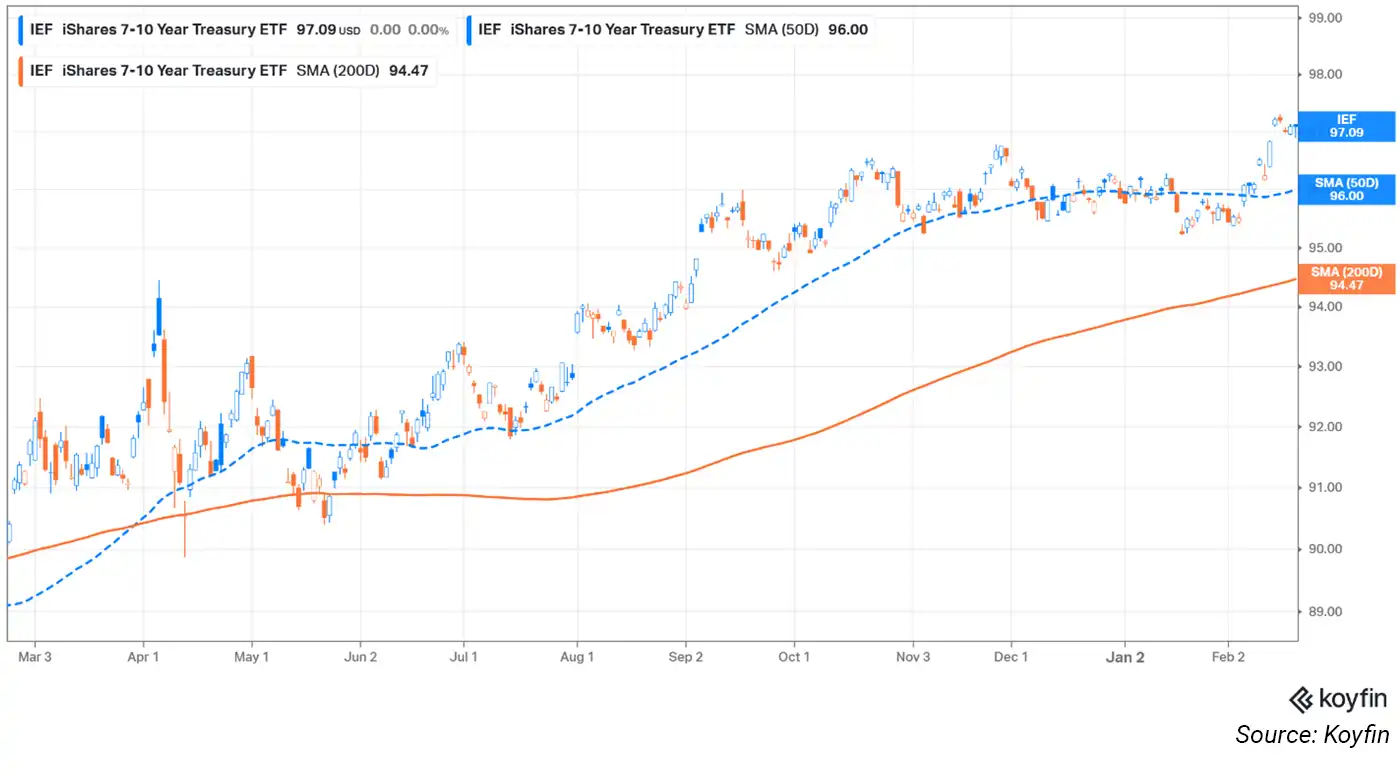Open the 'Source: Koyfin' attribution text
Screen dimensions: 1400x775
point(1312,735)
